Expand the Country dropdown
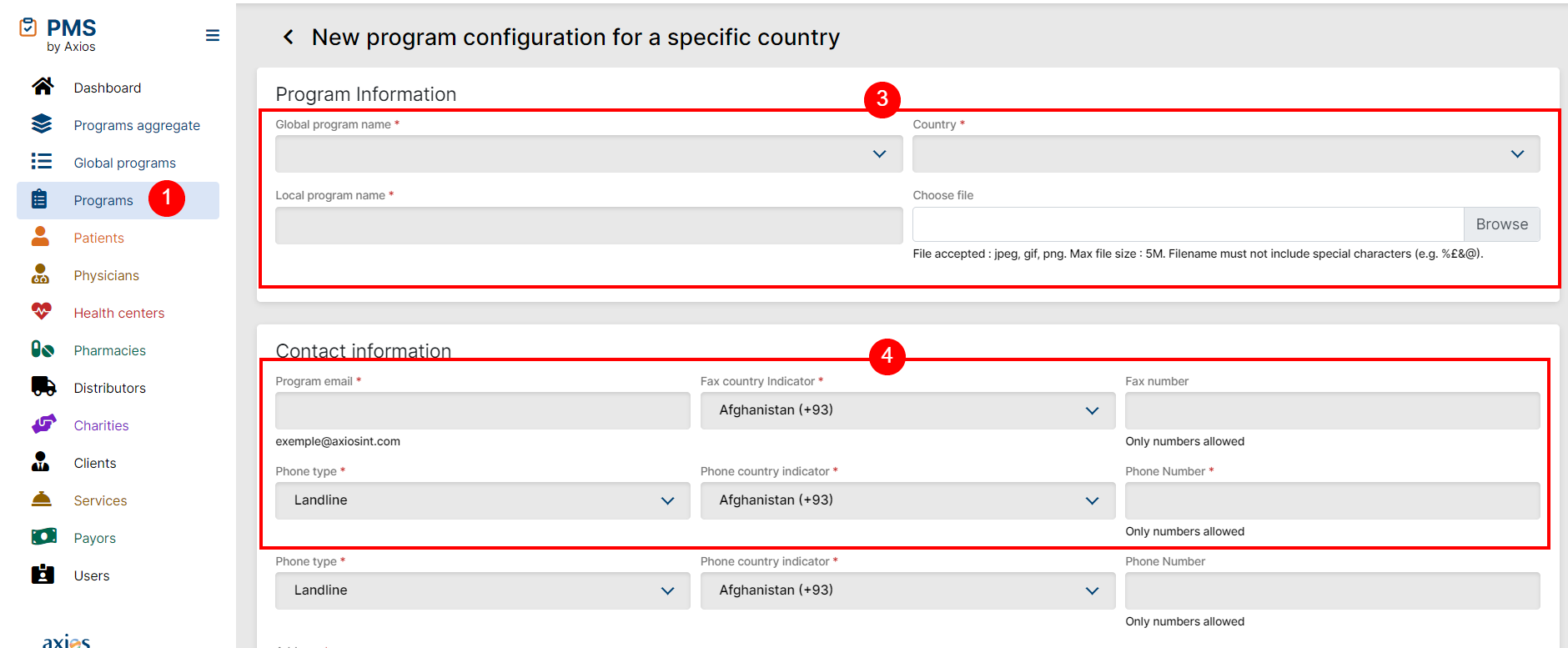 point(1225,154)
